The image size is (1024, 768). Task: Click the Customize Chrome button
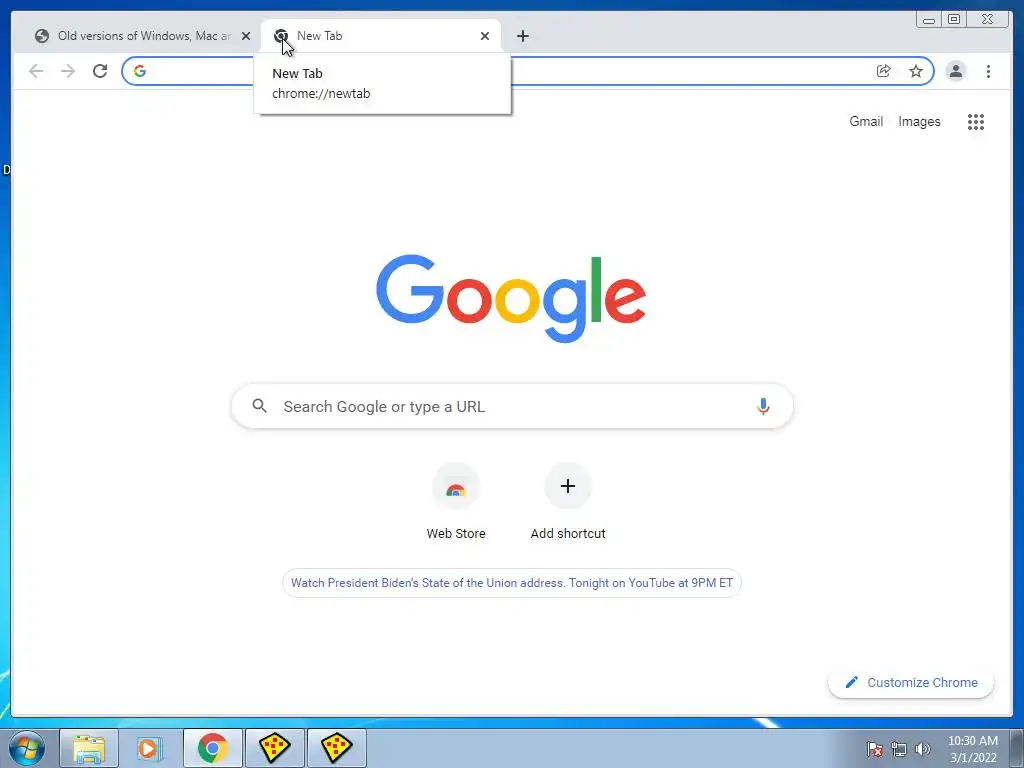coord(911,682)
